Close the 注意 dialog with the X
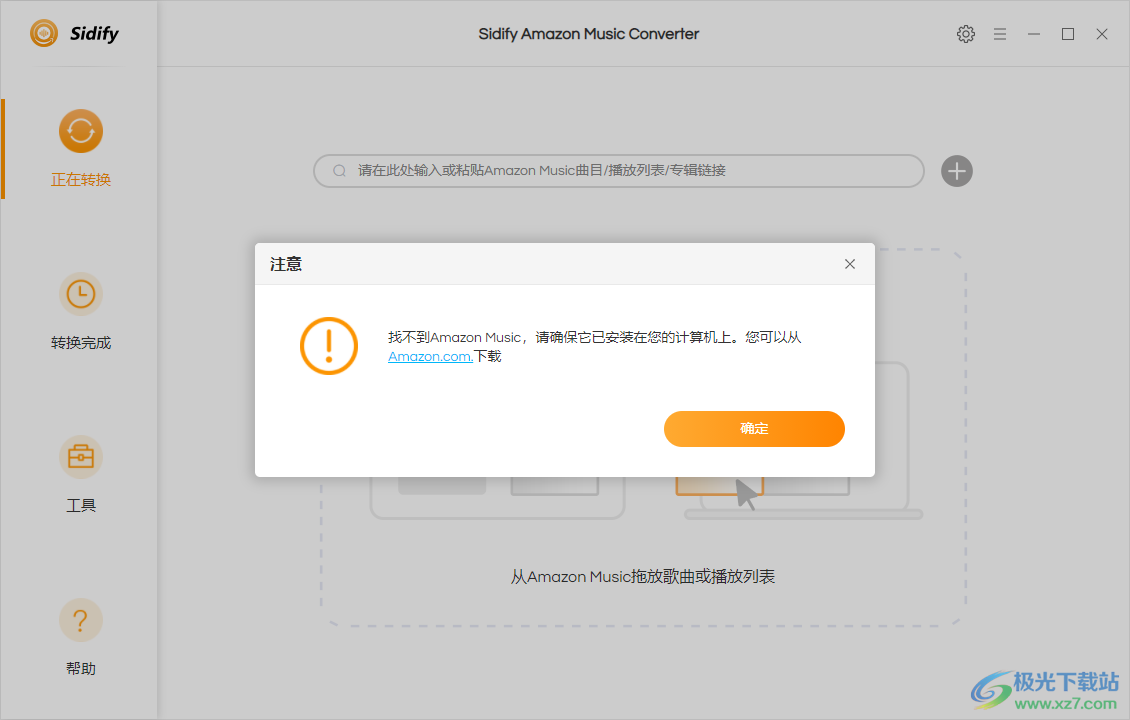The height and width of the screenshot is (720, 1130). coord(850,264)
